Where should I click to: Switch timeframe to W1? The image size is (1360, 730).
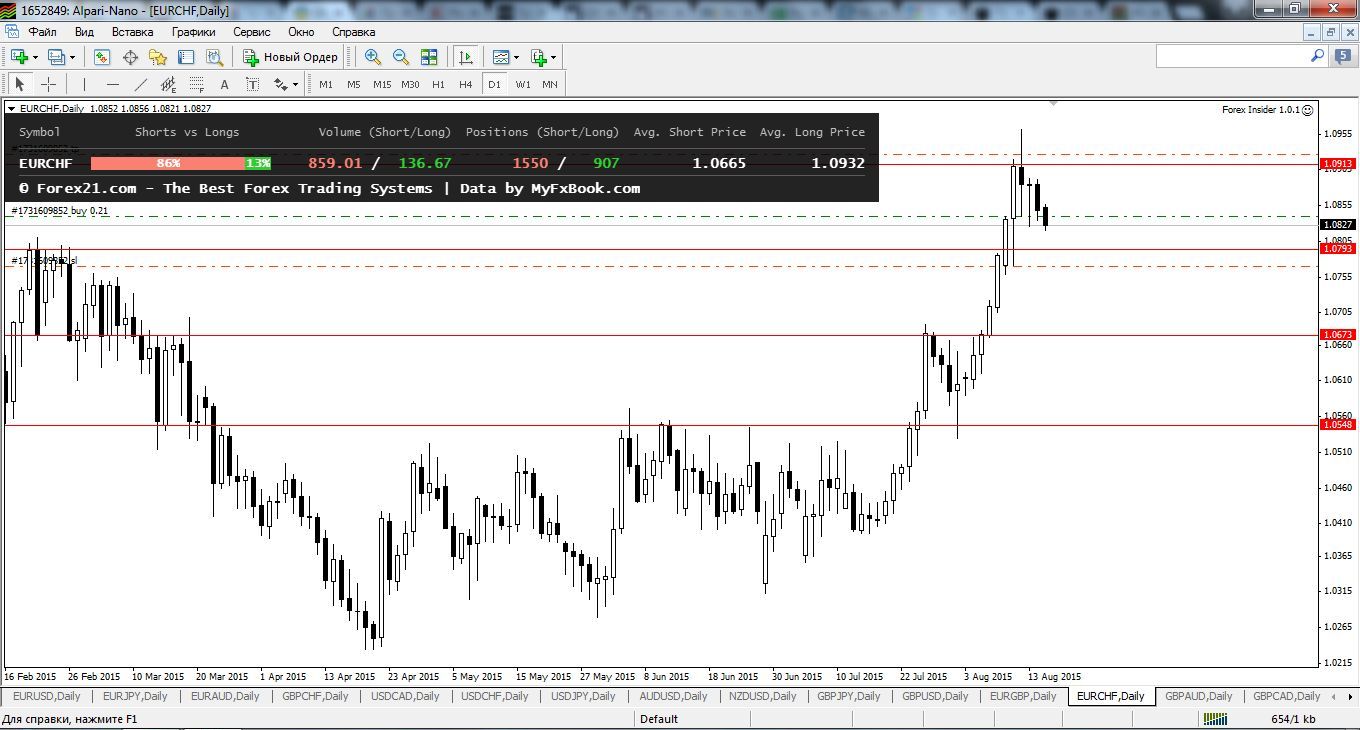(x=523, y=84)
